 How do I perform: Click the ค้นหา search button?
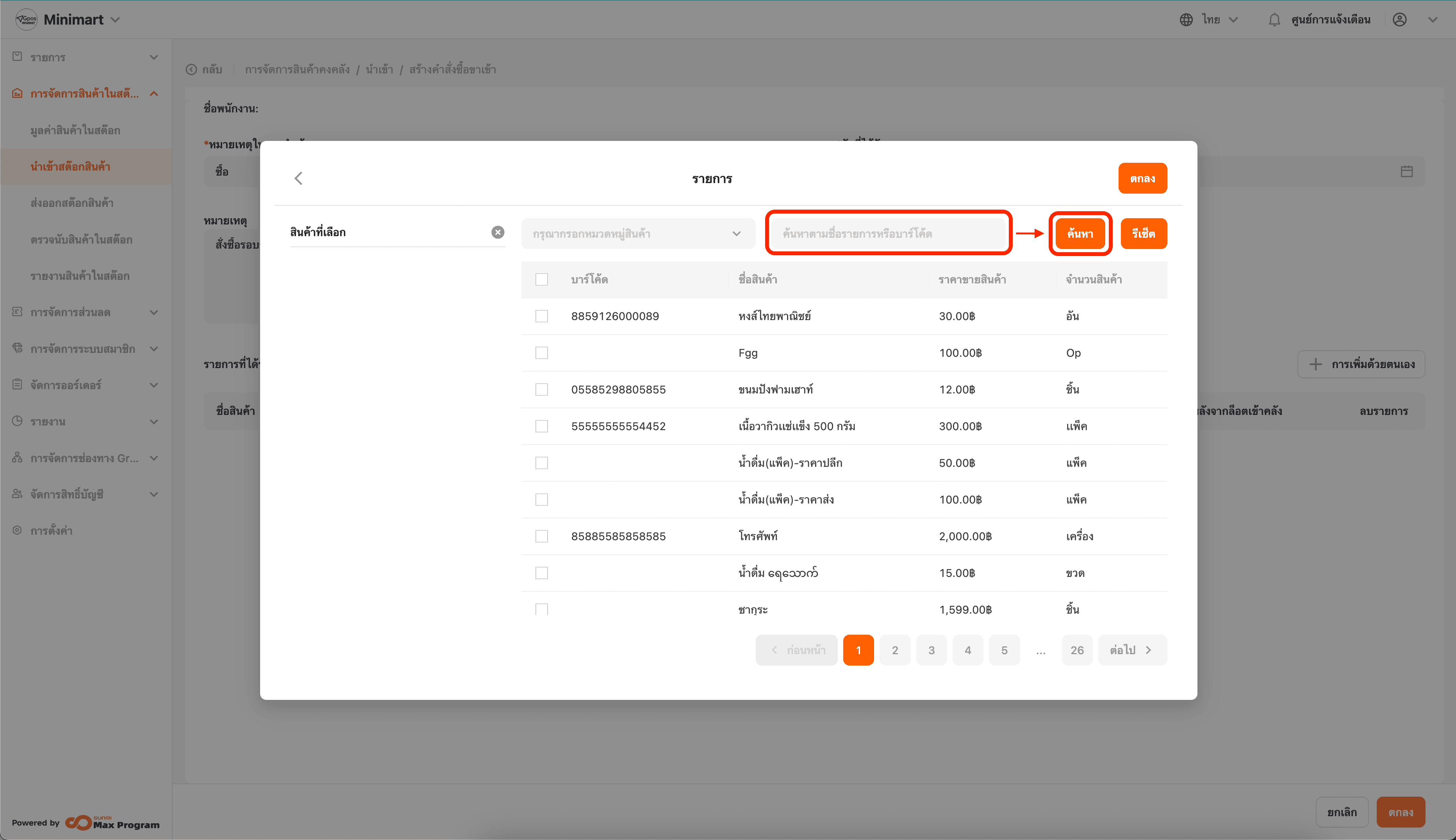tap(1080, 234)
